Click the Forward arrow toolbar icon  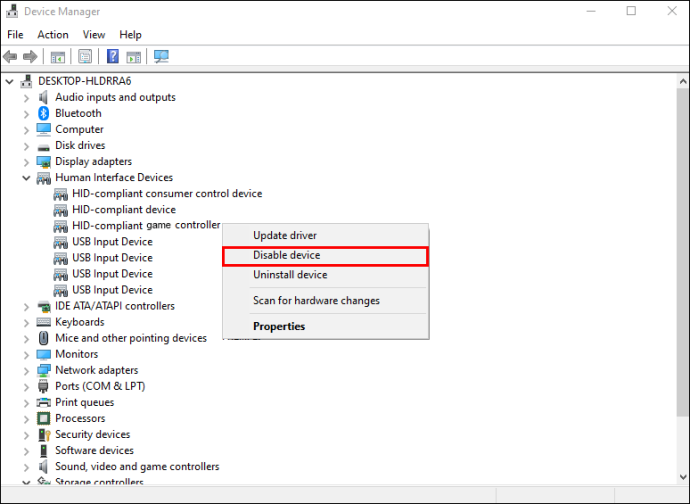tap(30, 56)
